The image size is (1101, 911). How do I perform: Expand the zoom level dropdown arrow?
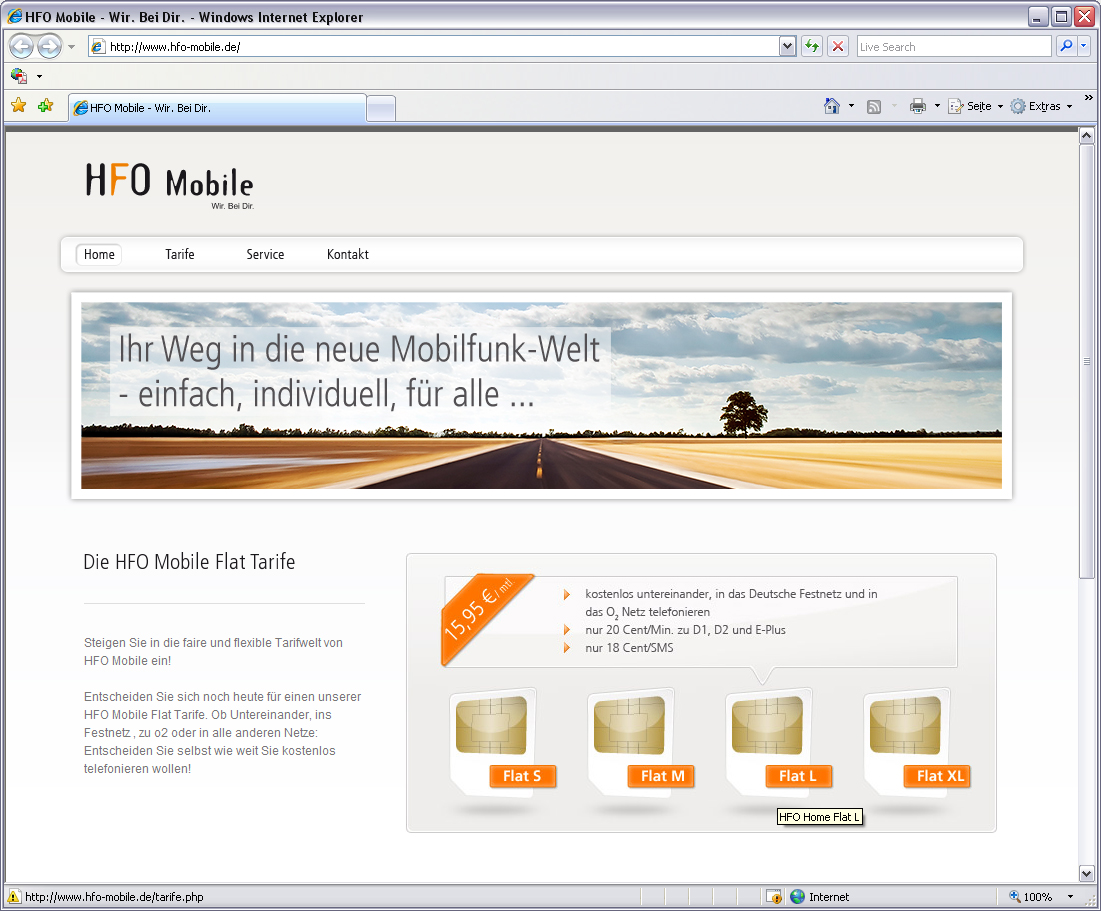(1070, 897)
